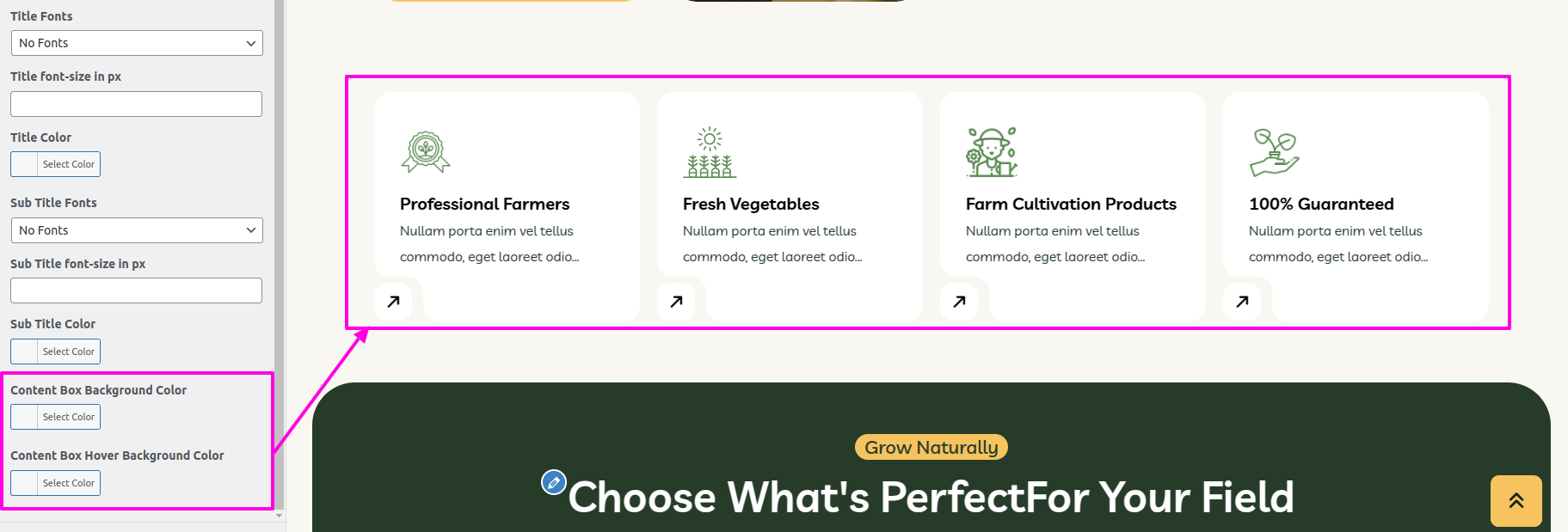Open the arrow link under Fresh Vegetables

676,302
